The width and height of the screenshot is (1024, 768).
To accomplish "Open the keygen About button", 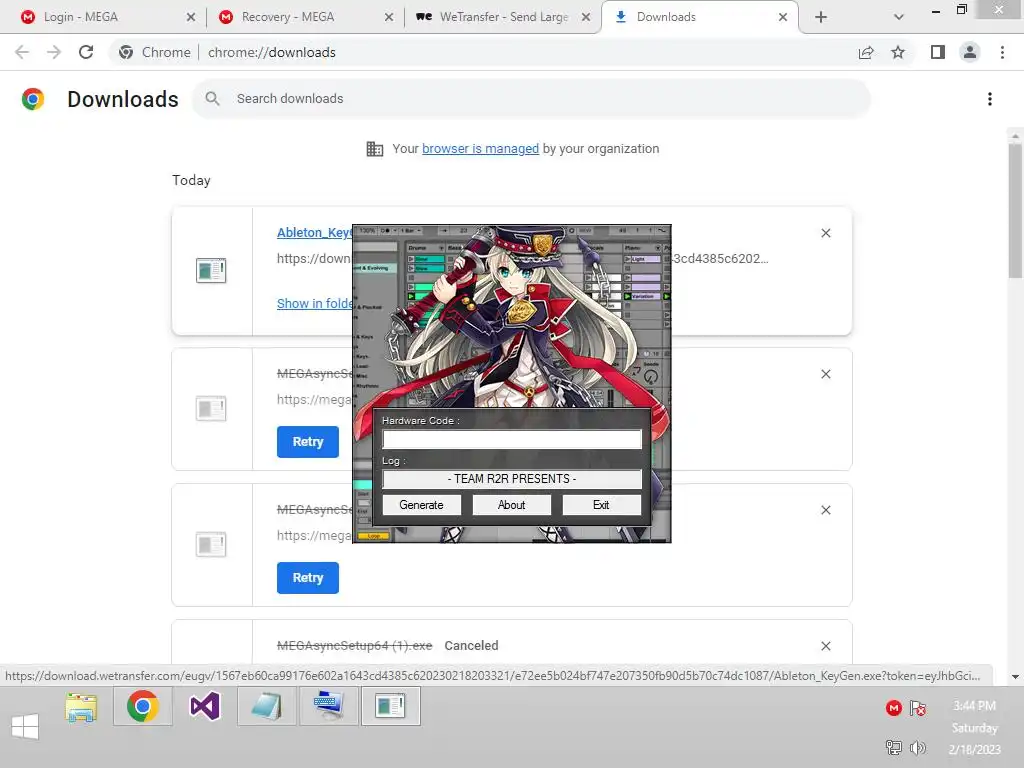I will point(511,505).
